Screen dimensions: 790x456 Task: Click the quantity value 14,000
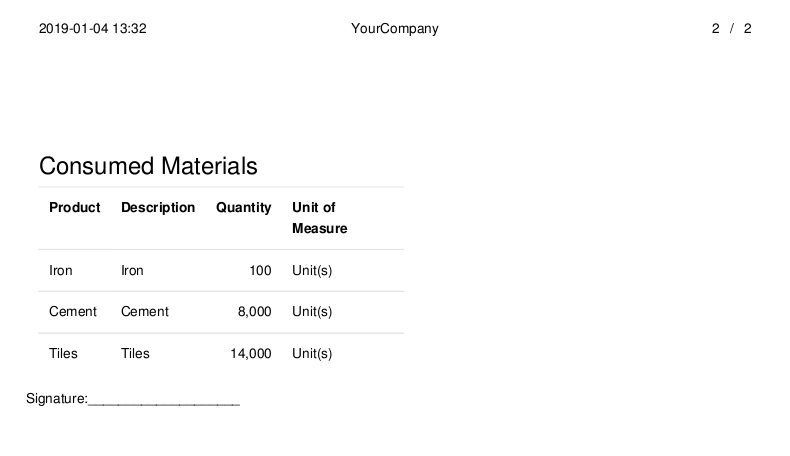(251, 354)
